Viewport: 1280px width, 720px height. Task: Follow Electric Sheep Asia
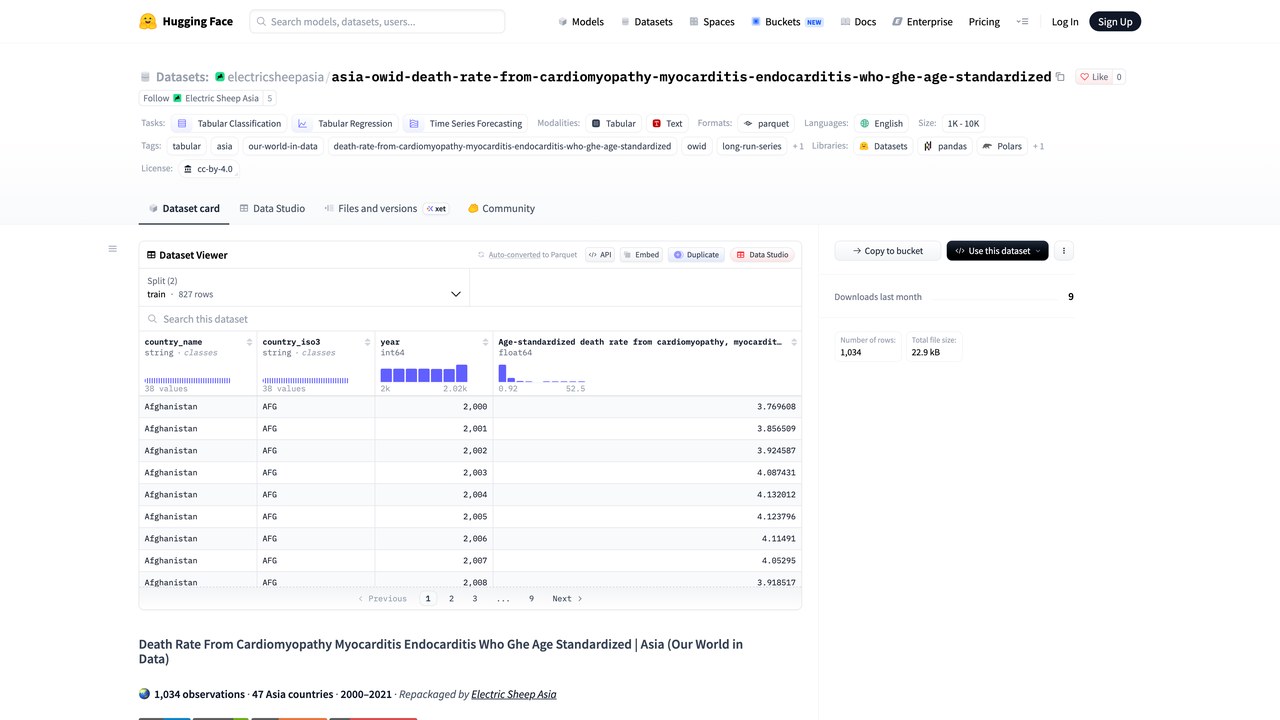click(201, 98)
